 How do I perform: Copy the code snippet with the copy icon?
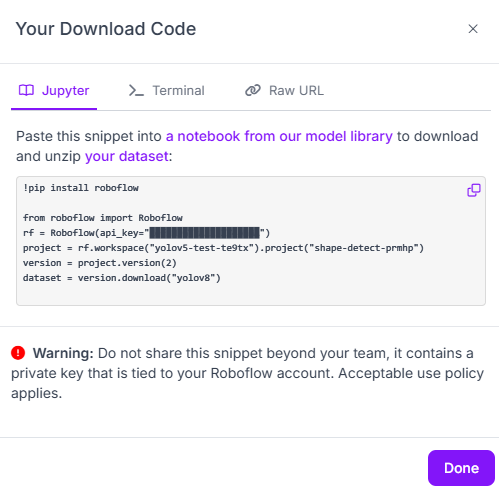click(x=474, y=190)
